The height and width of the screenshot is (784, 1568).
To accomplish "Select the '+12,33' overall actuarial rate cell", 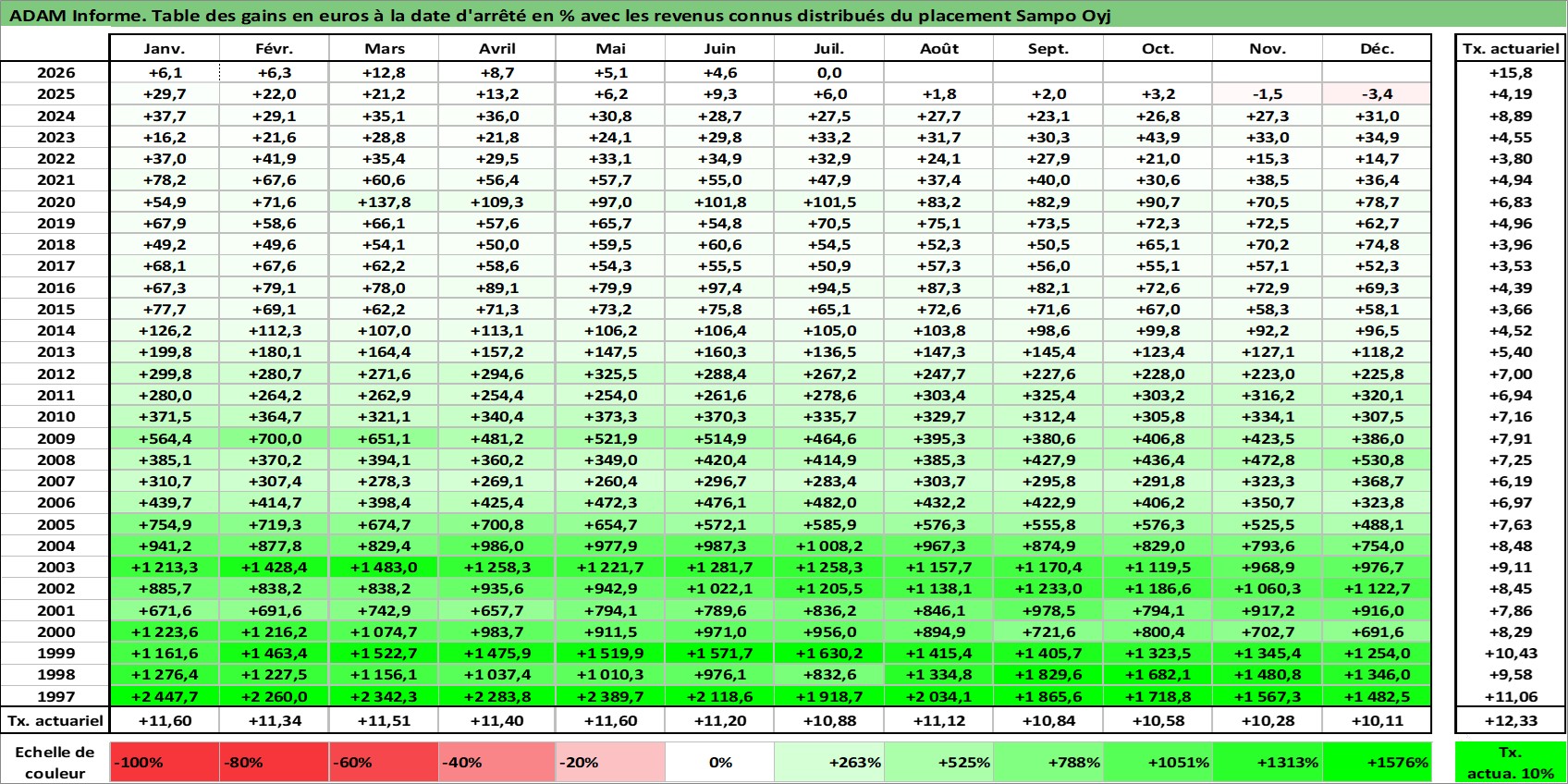I will tap(1511, 720).
